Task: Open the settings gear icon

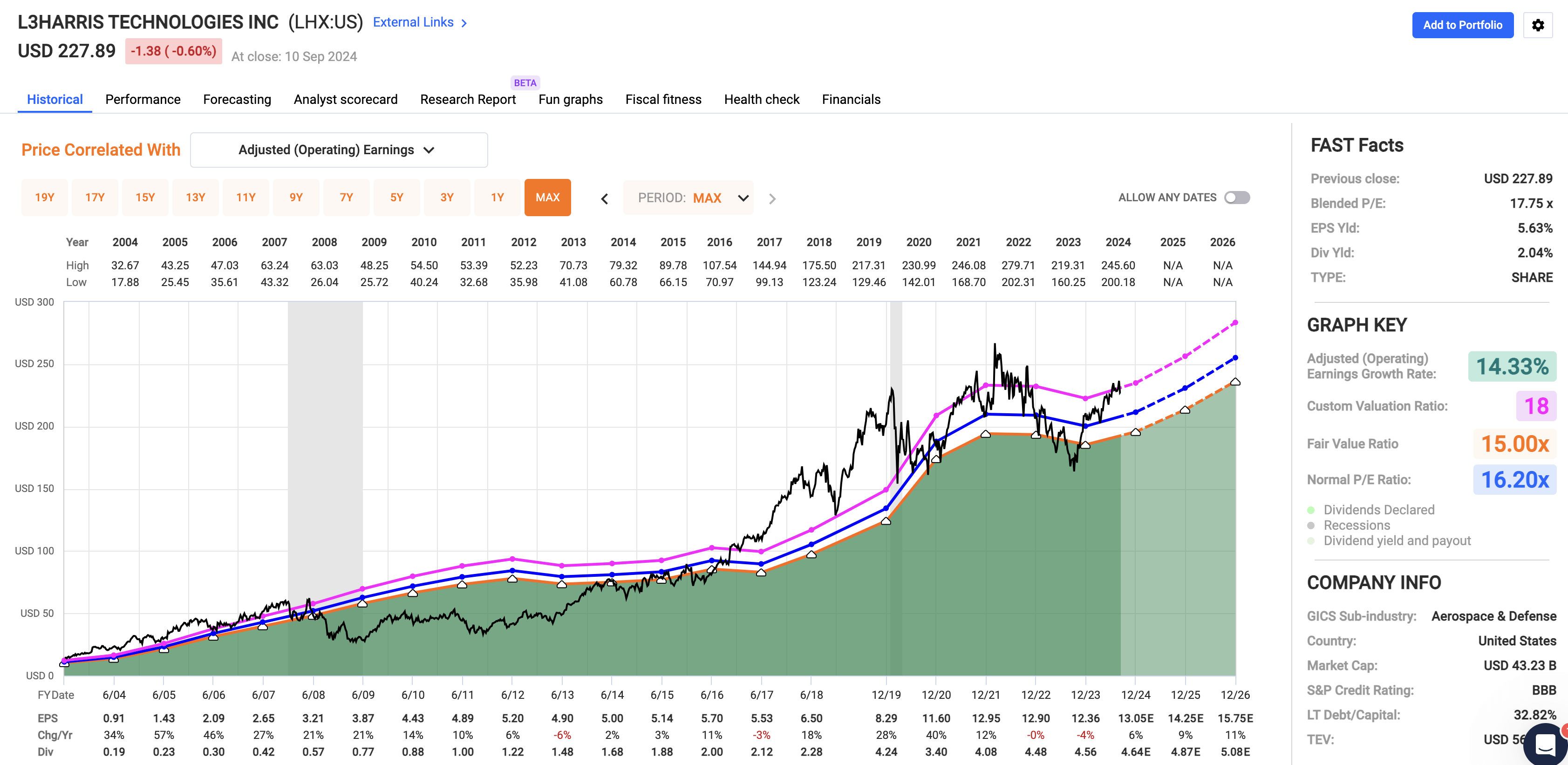Action: pos(1538,25)
